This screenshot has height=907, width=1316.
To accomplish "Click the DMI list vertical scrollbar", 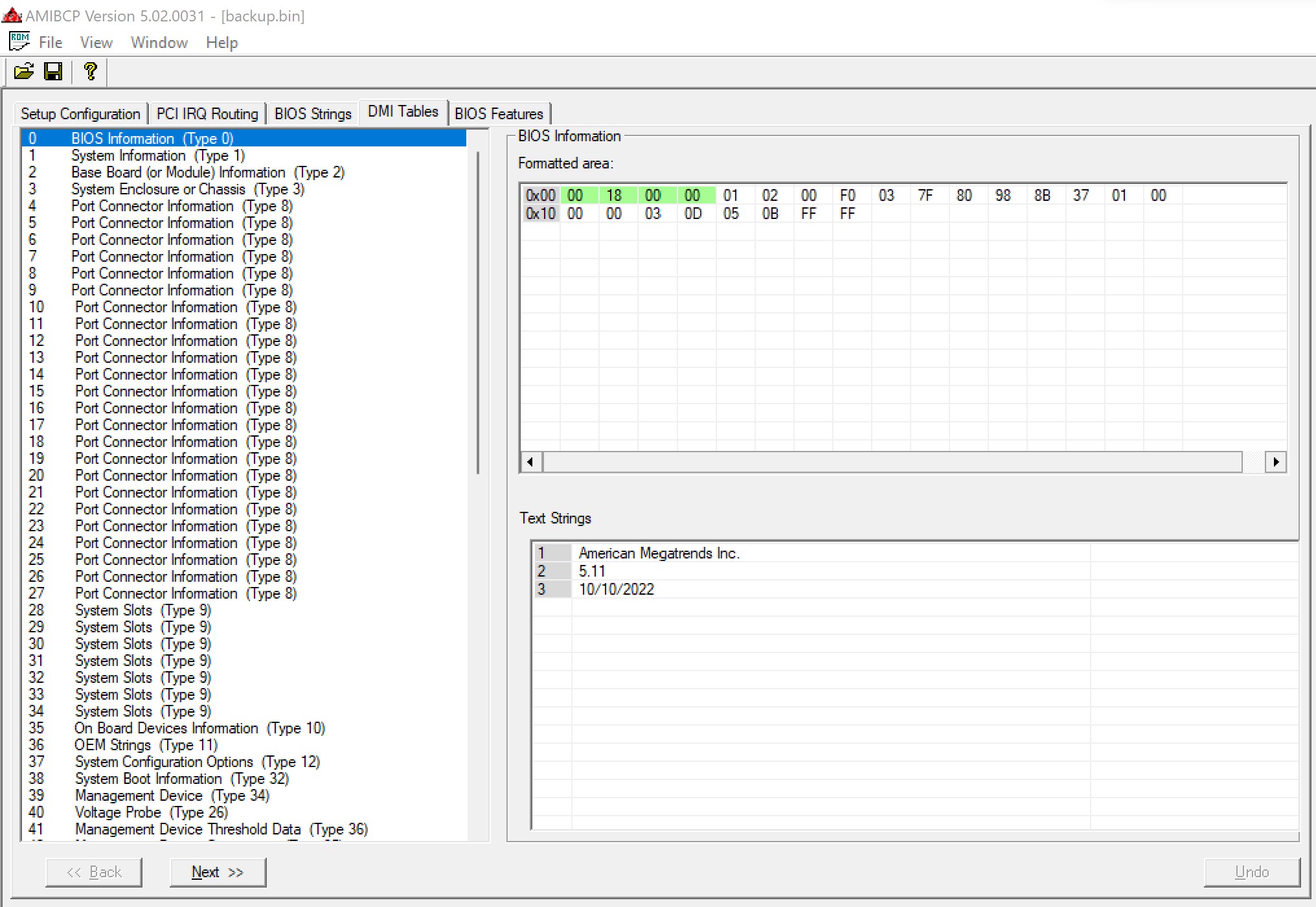I will [x=478, y=311].
